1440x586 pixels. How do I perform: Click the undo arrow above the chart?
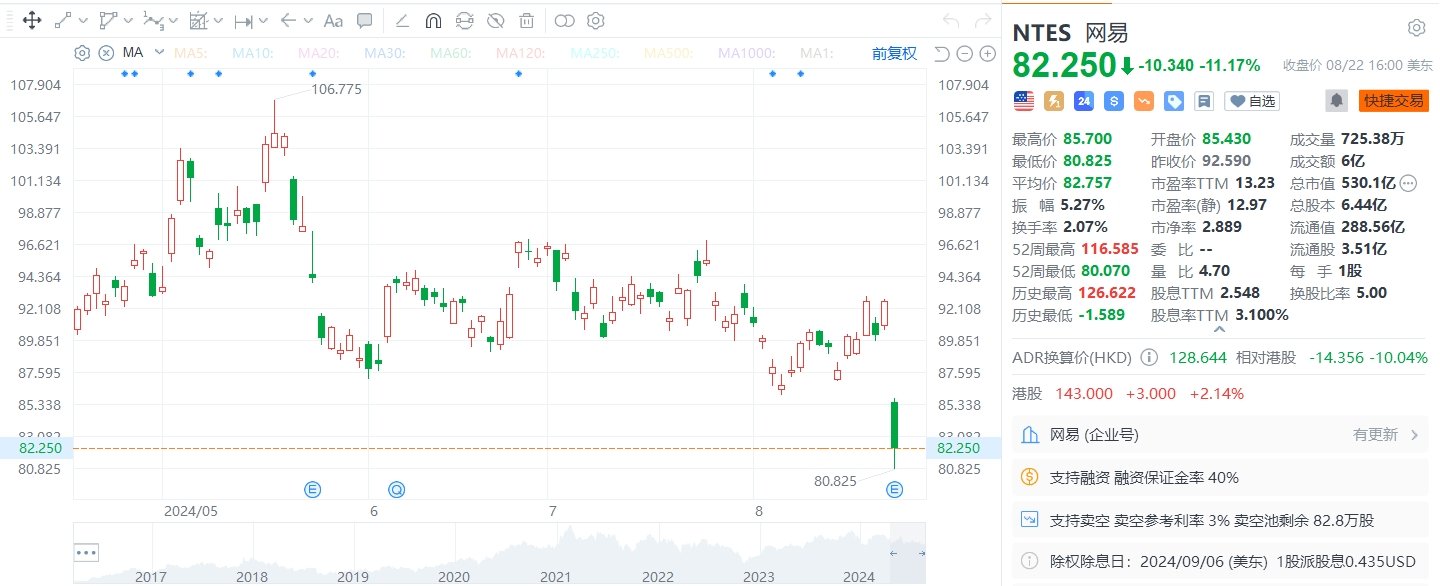click(x=950, y=21)
